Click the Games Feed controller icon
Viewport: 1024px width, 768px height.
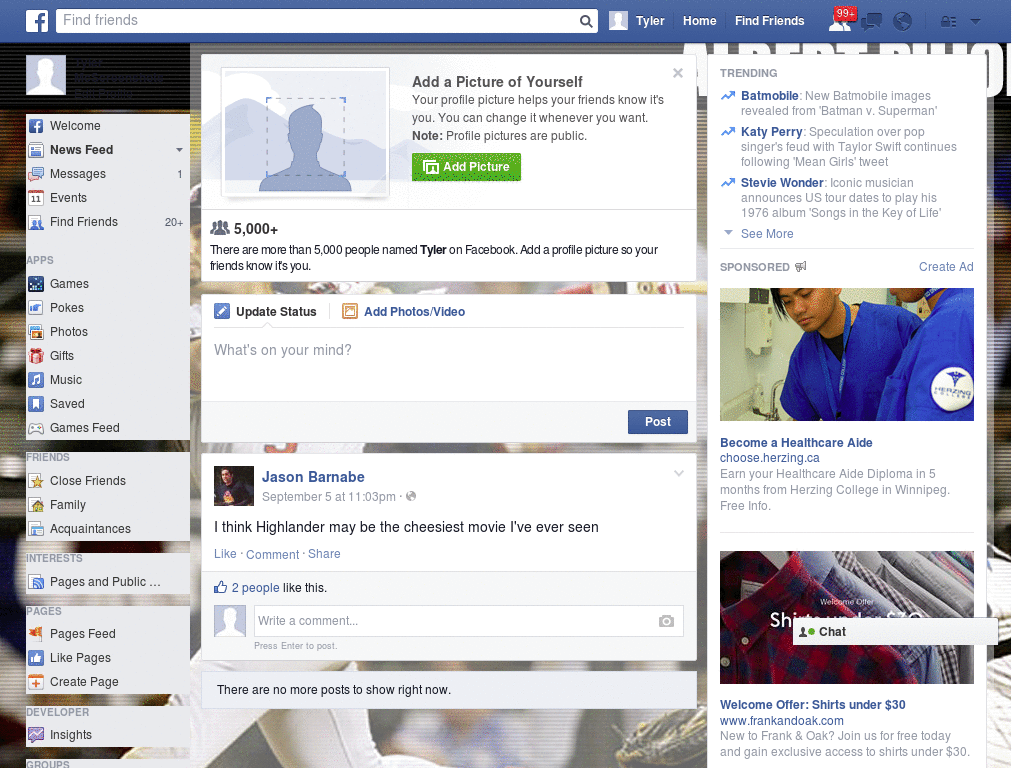click(x=37, y=428)
